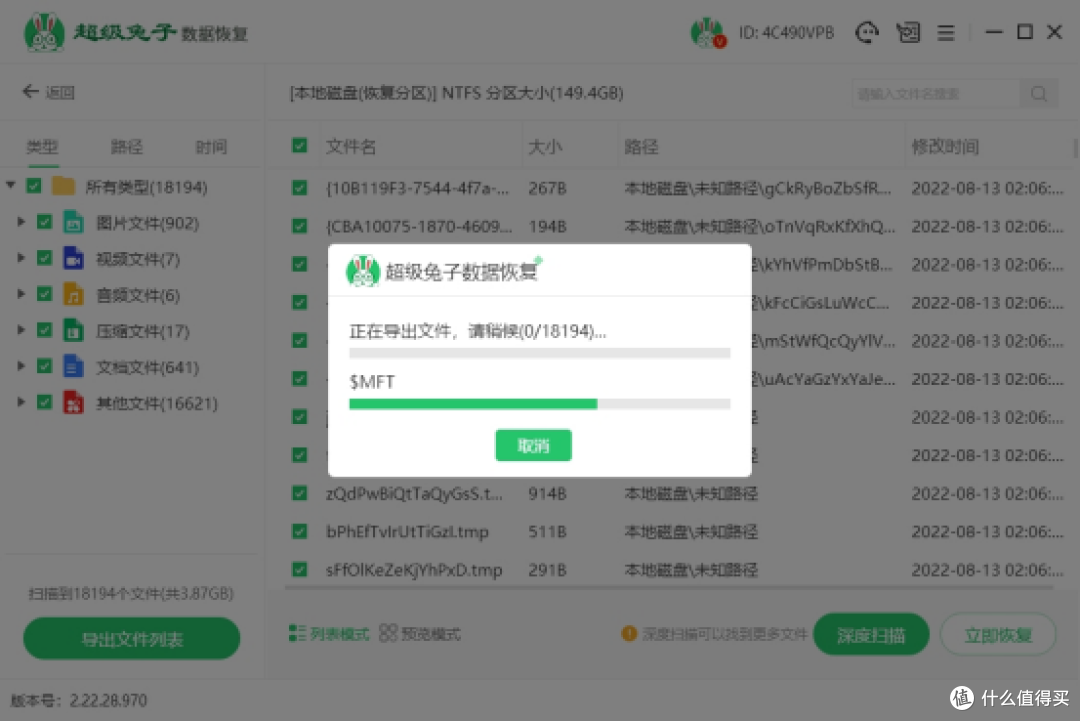Uncheck the bPhEfTvIrUtTiGzl.tmp row checkbox

click(x=300, y=531)
